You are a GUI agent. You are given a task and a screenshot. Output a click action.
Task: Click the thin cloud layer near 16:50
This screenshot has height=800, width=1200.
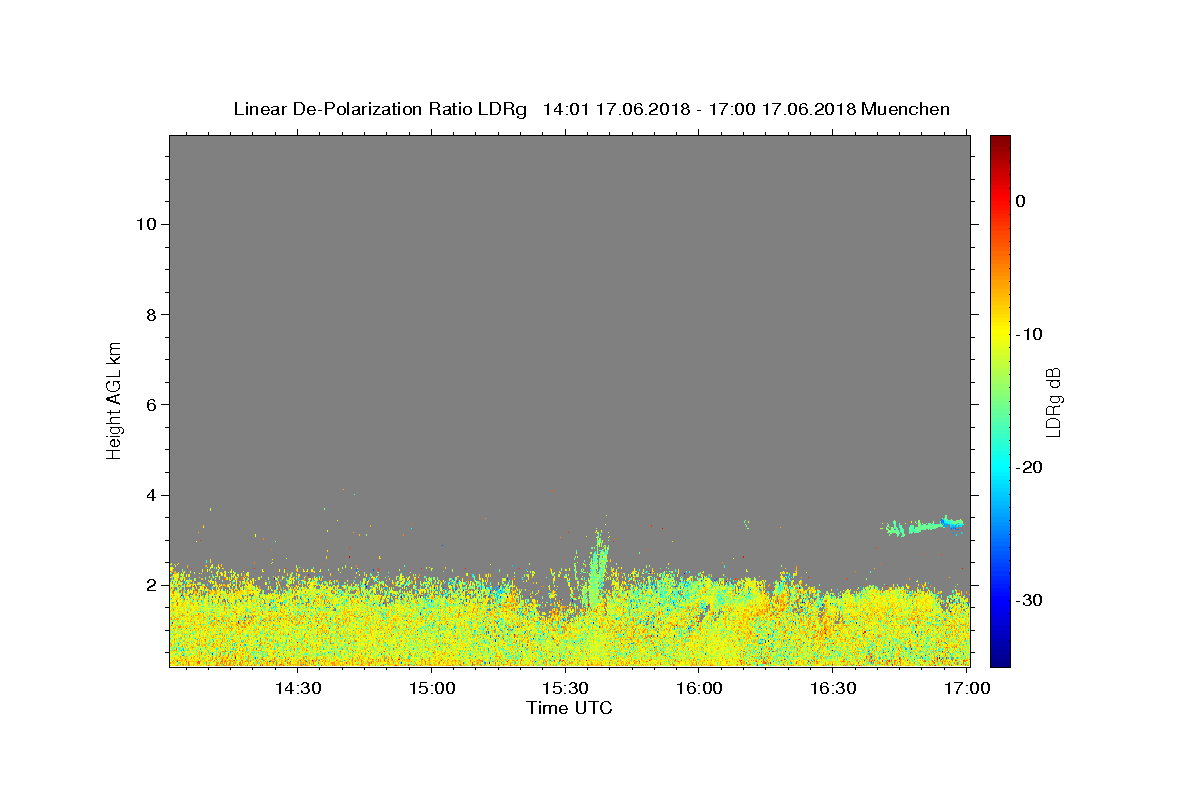coord(925,525)
